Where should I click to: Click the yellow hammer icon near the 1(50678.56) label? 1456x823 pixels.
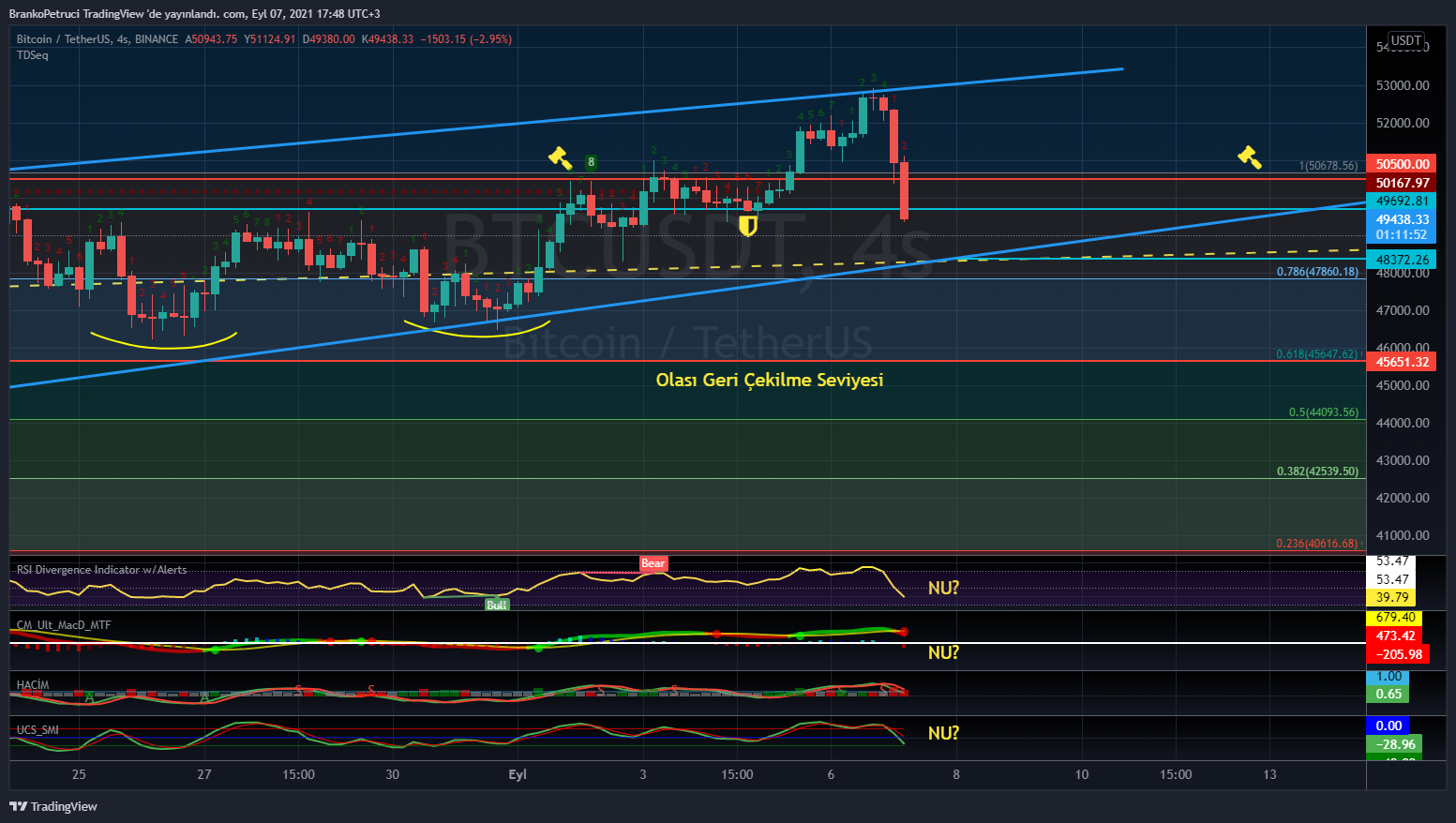pos(1249,157)
